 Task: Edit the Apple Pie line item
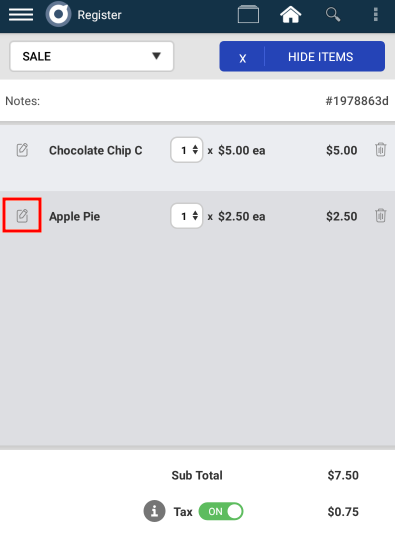click(x=22, y=216)
